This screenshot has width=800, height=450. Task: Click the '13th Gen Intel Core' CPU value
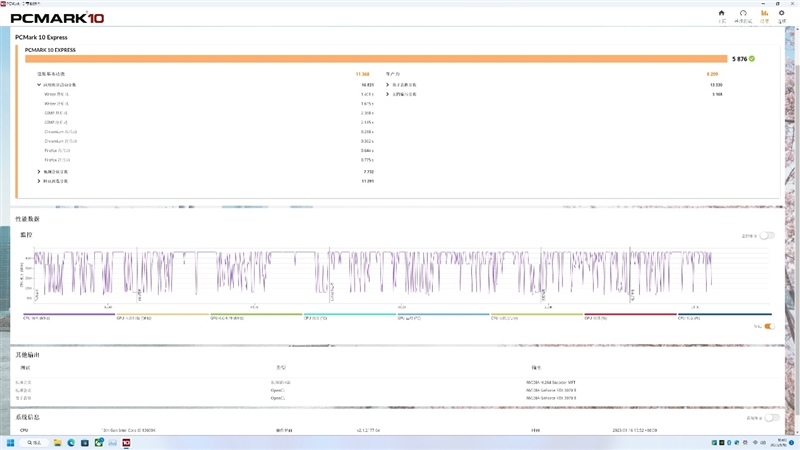(x=129, y=431)
